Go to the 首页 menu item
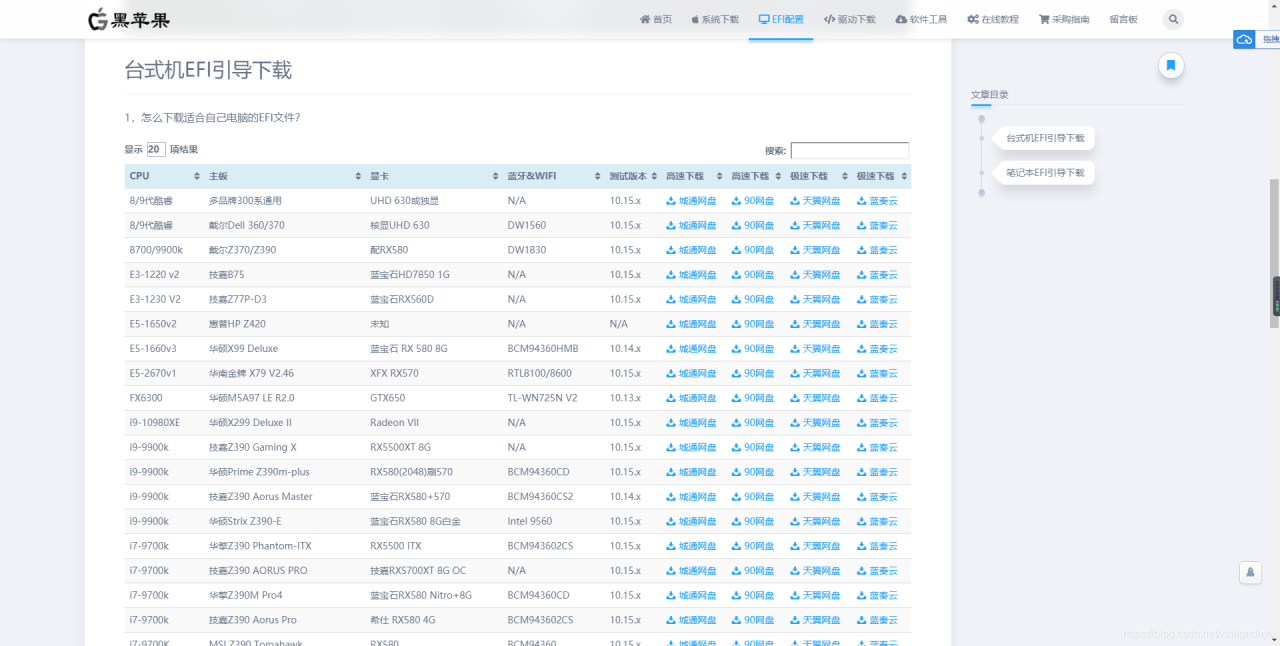 655,18
